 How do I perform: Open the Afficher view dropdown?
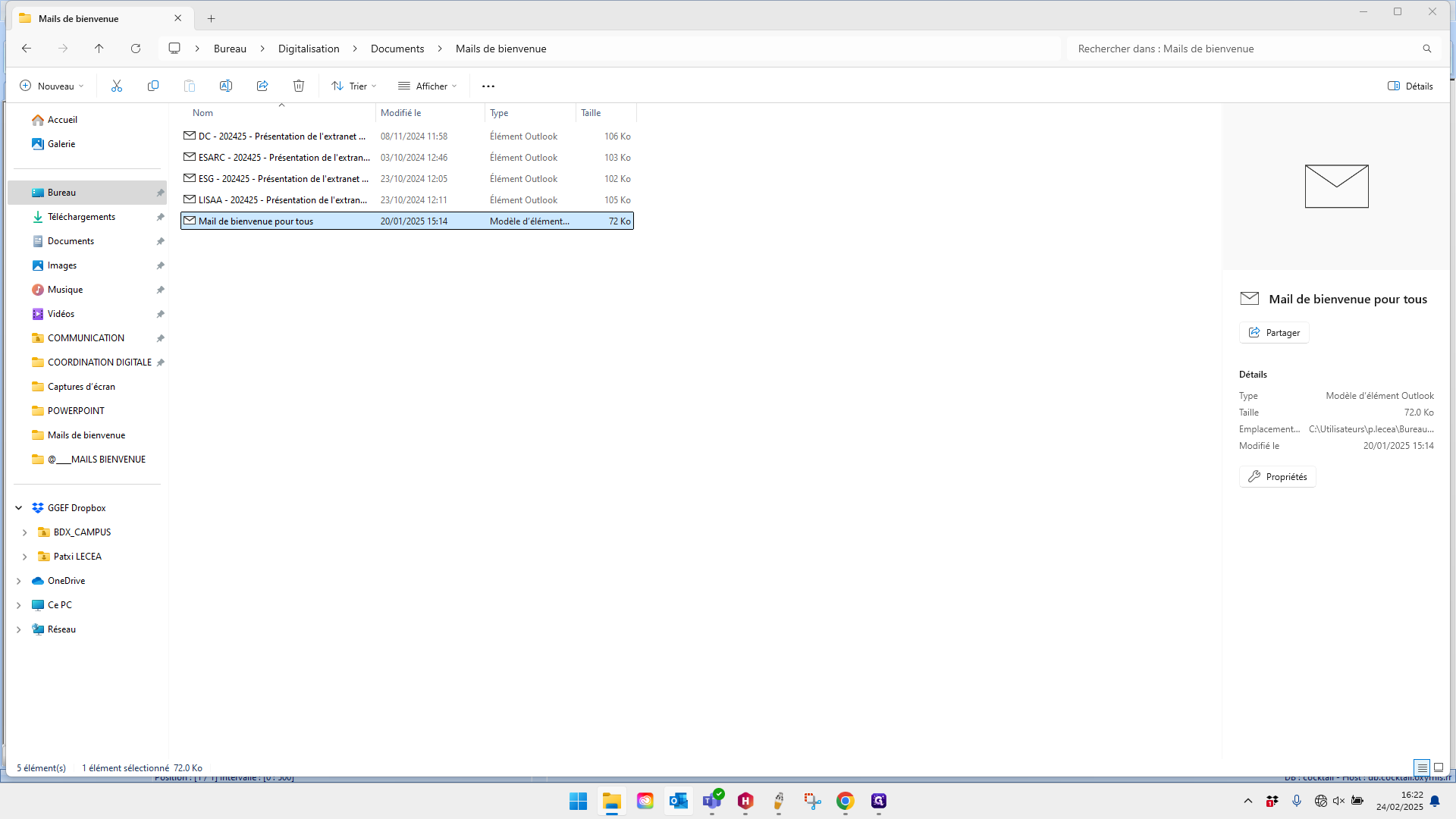(x=428, y=86)
